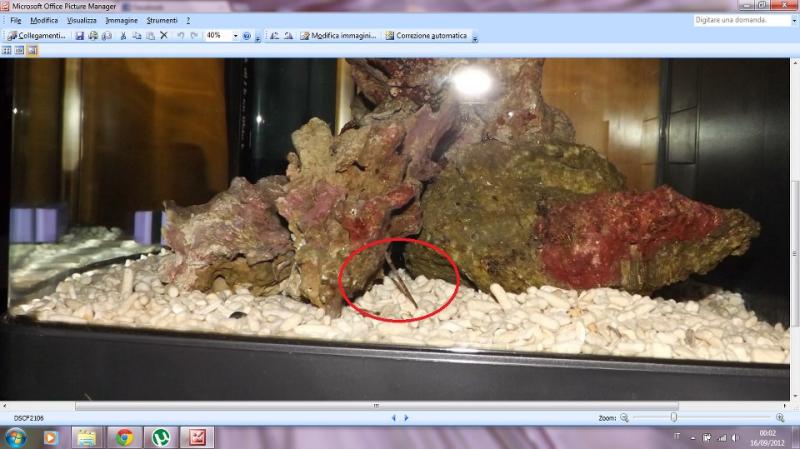Click the Redo arrow icon
The width and height of the screenshot is (800, 449).
[194, 36]
